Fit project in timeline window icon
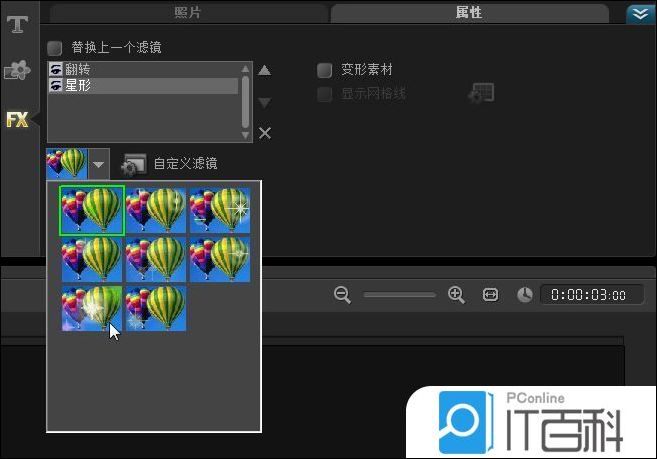Image resolution: width=657 pixels, height=459 pixels. click(x=490, y=295)
